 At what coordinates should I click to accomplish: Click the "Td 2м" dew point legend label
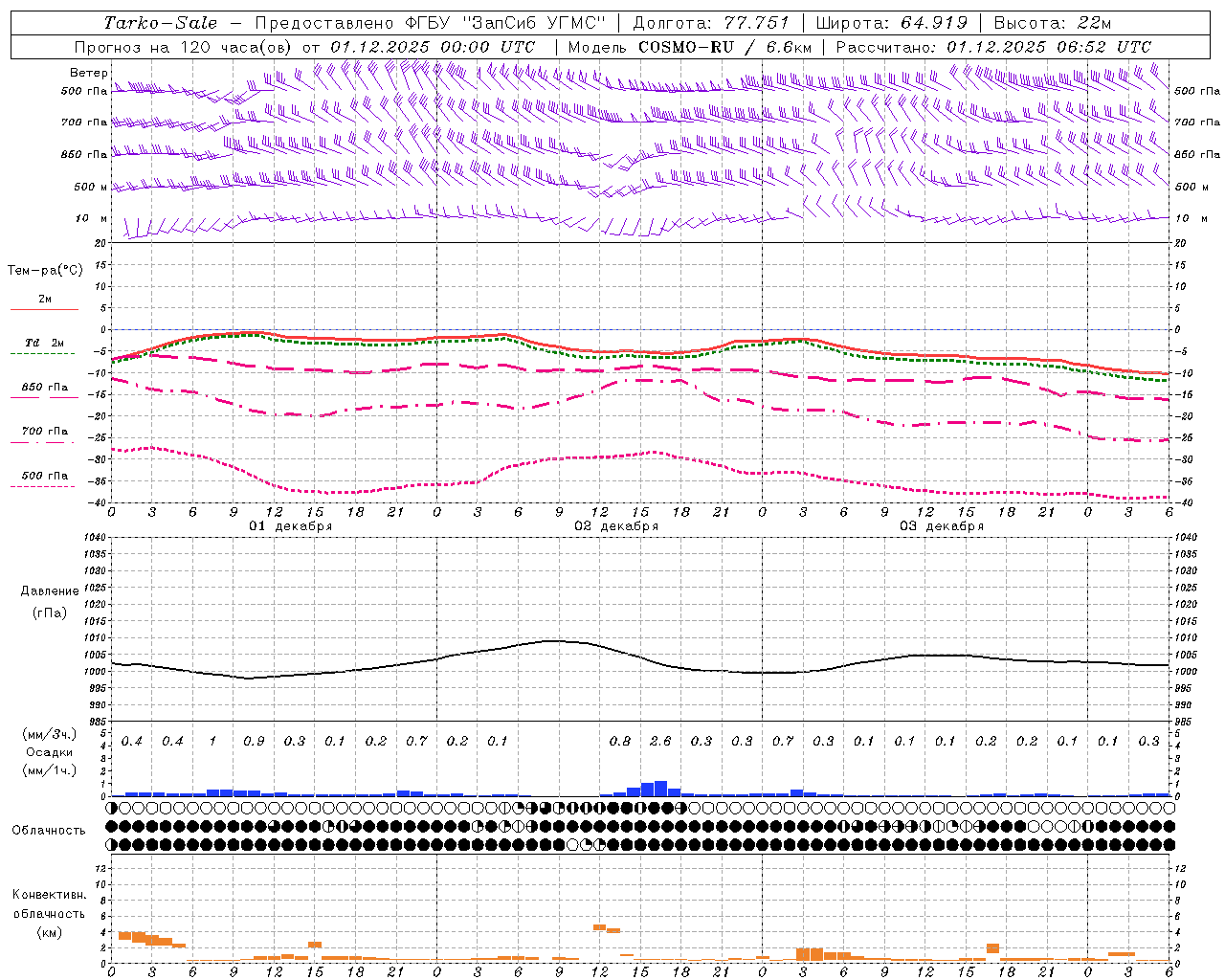point(45,343)
